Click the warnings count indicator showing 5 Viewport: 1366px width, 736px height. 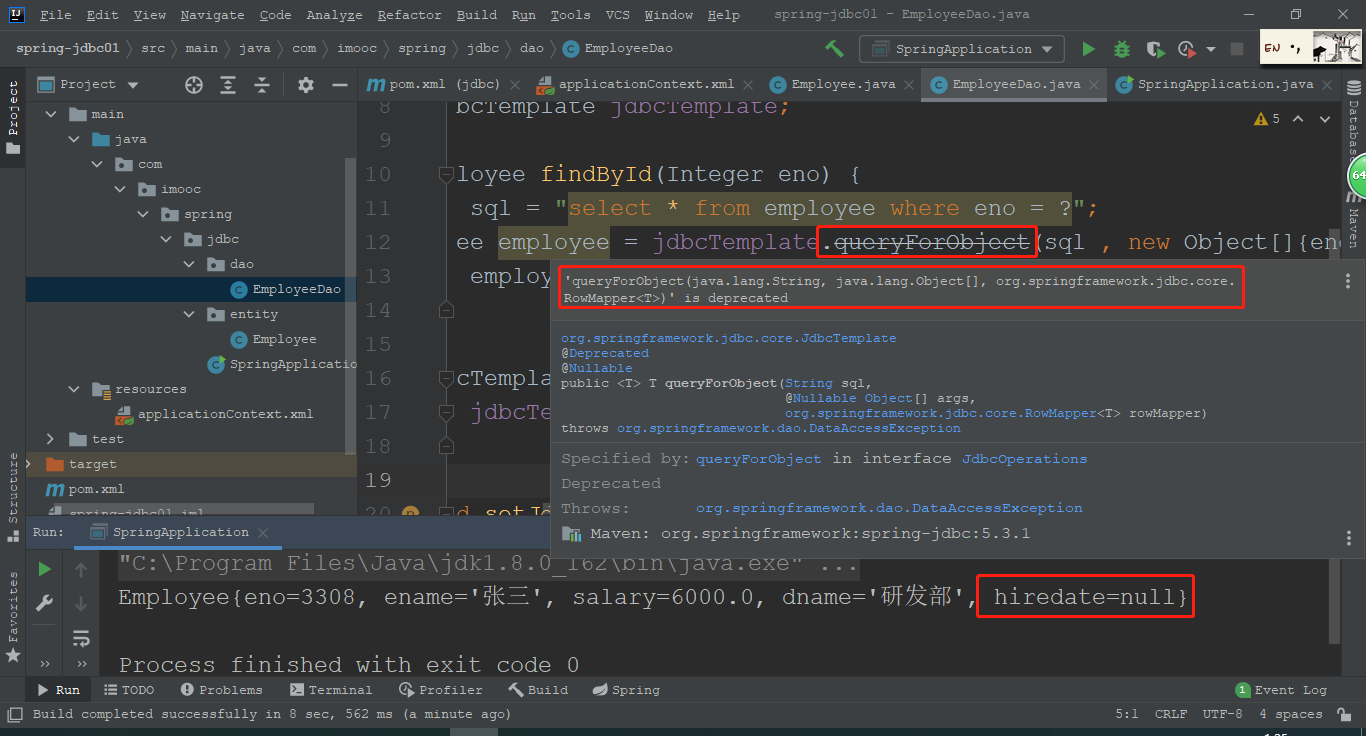[x=1267, y=118]
